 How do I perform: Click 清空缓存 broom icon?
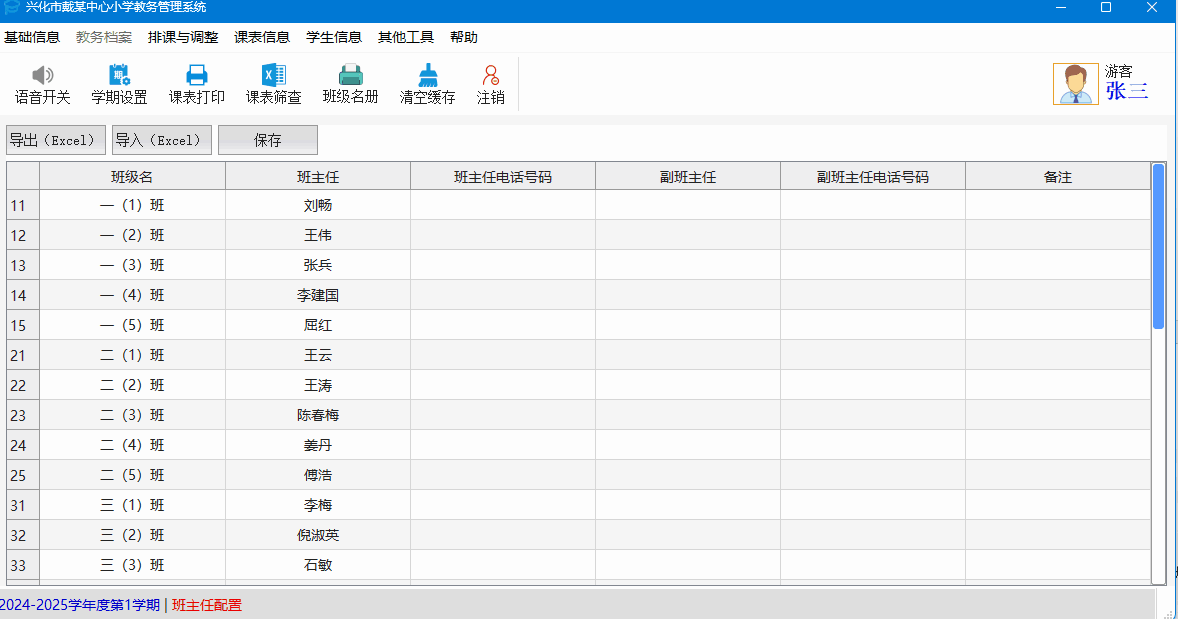pos(428,76)
